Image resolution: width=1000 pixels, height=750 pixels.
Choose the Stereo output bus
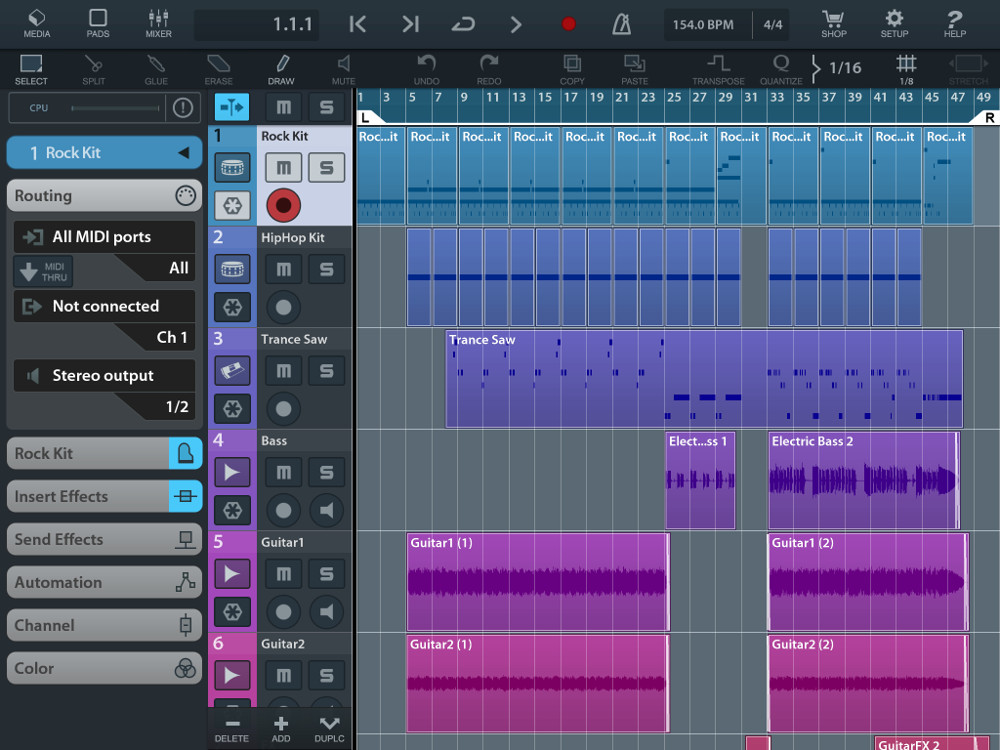[x=104, y=376]
